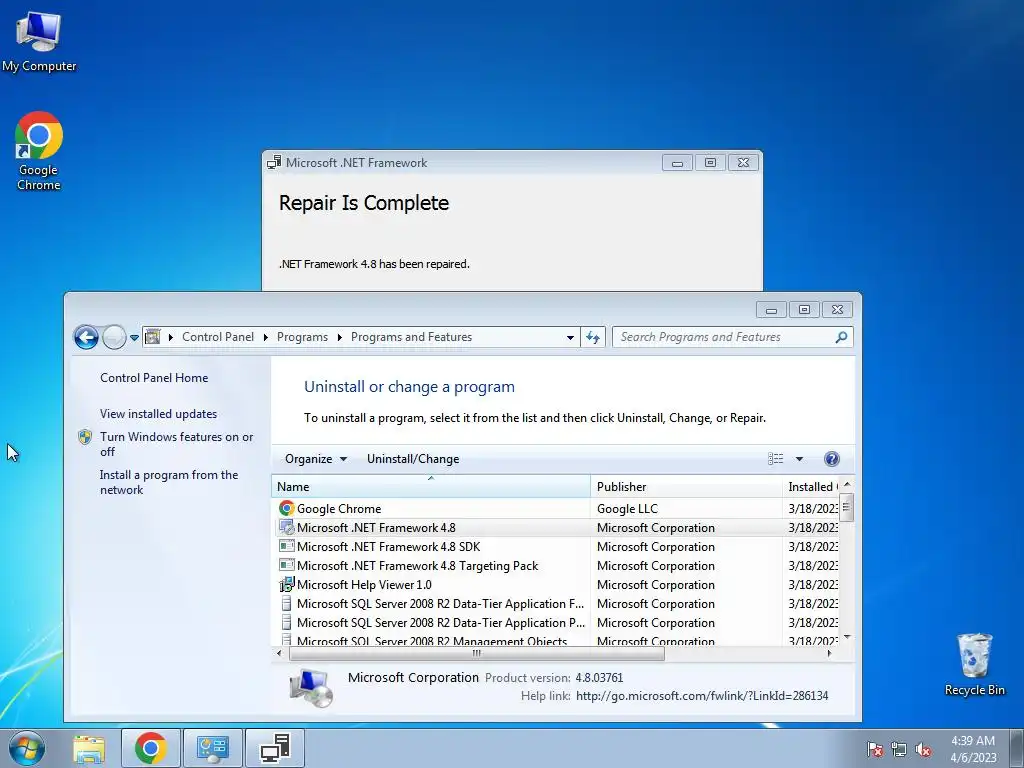Click Control Panel breadcrumb
The image size is (1024, 768).
click(217, 337)
